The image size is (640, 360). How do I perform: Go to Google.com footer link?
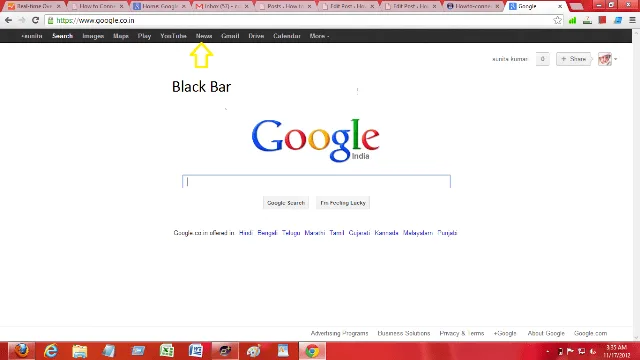(x=590, y=333)
